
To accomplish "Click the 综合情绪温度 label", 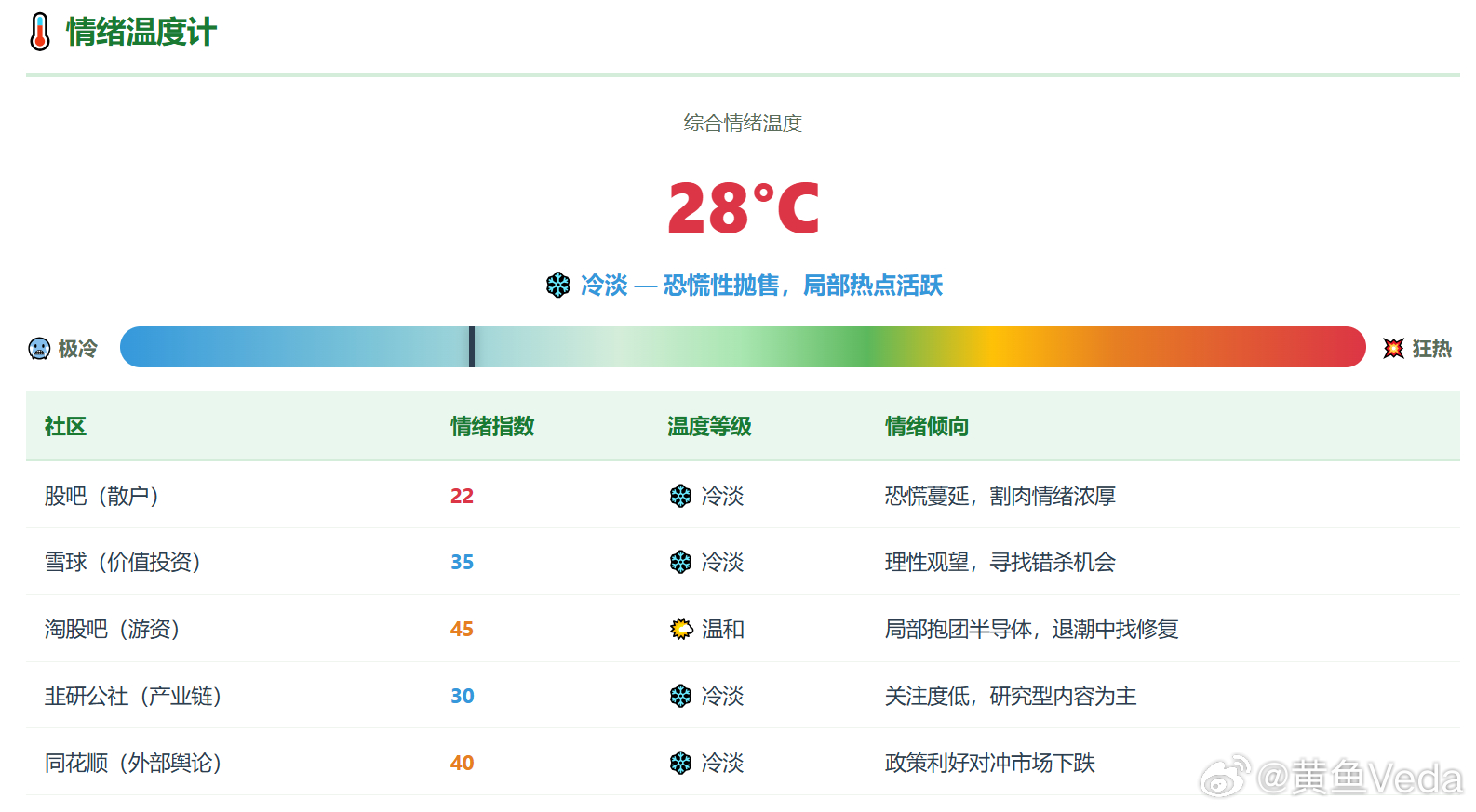I will [743, 123].
